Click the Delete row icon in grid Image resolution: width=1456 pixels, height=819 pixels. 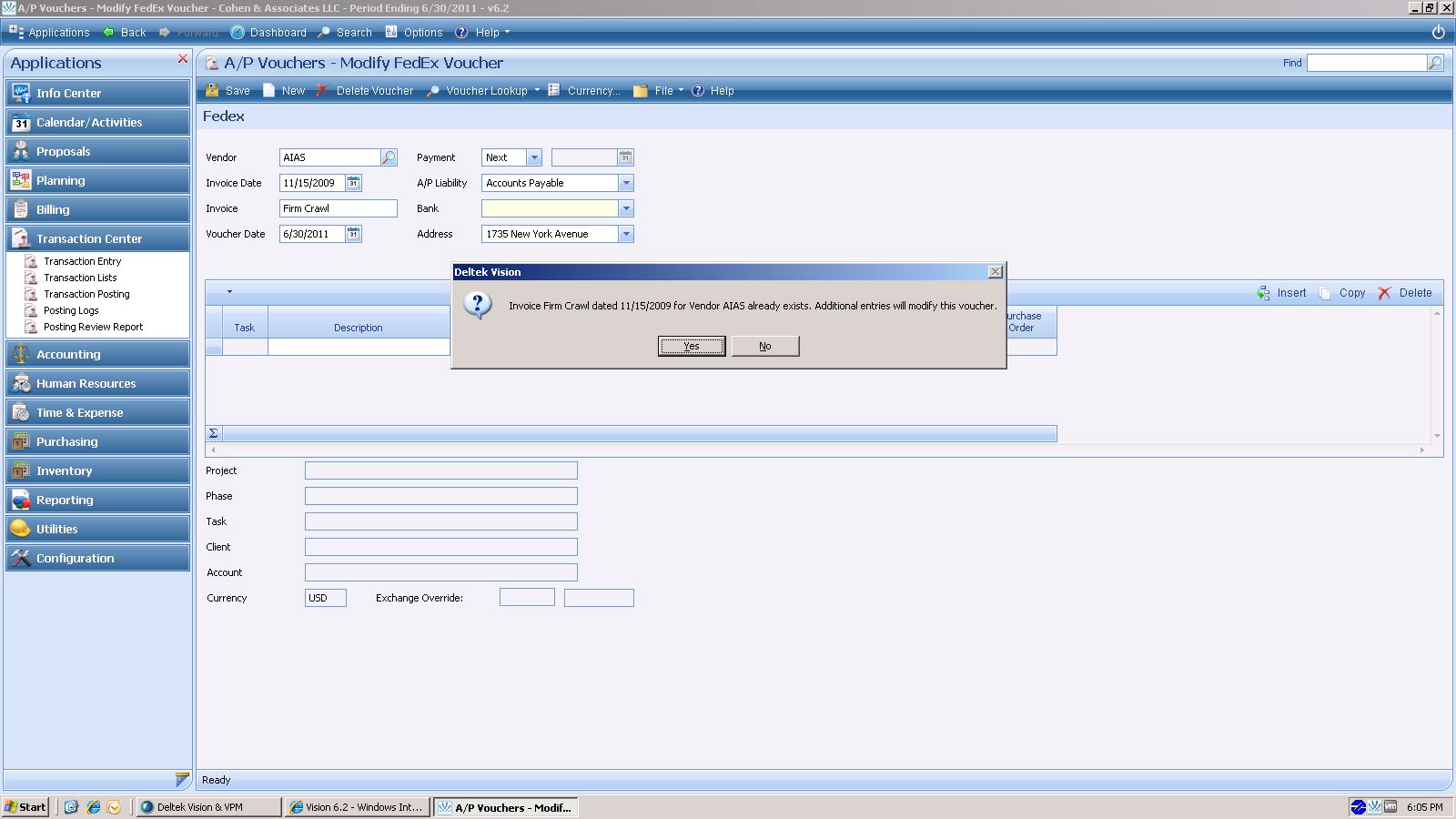[1385, 293]
